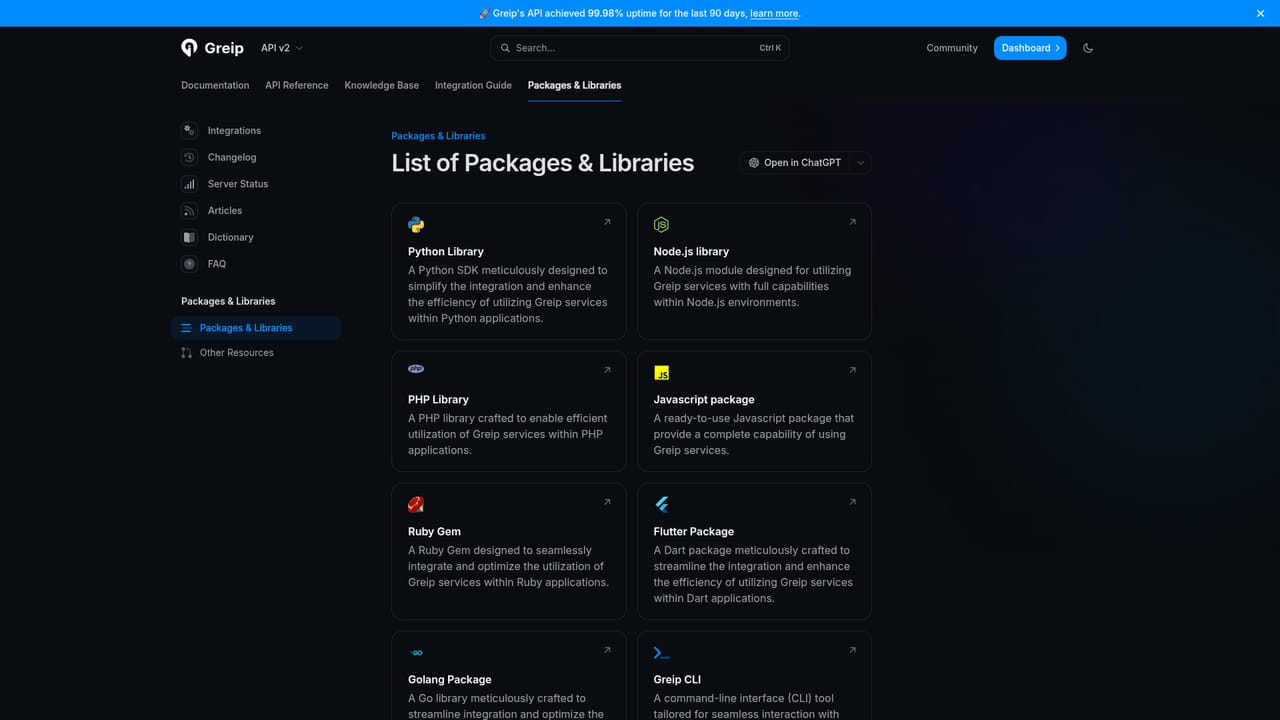Click the Server Status bars icon

[x=189, y=184]
